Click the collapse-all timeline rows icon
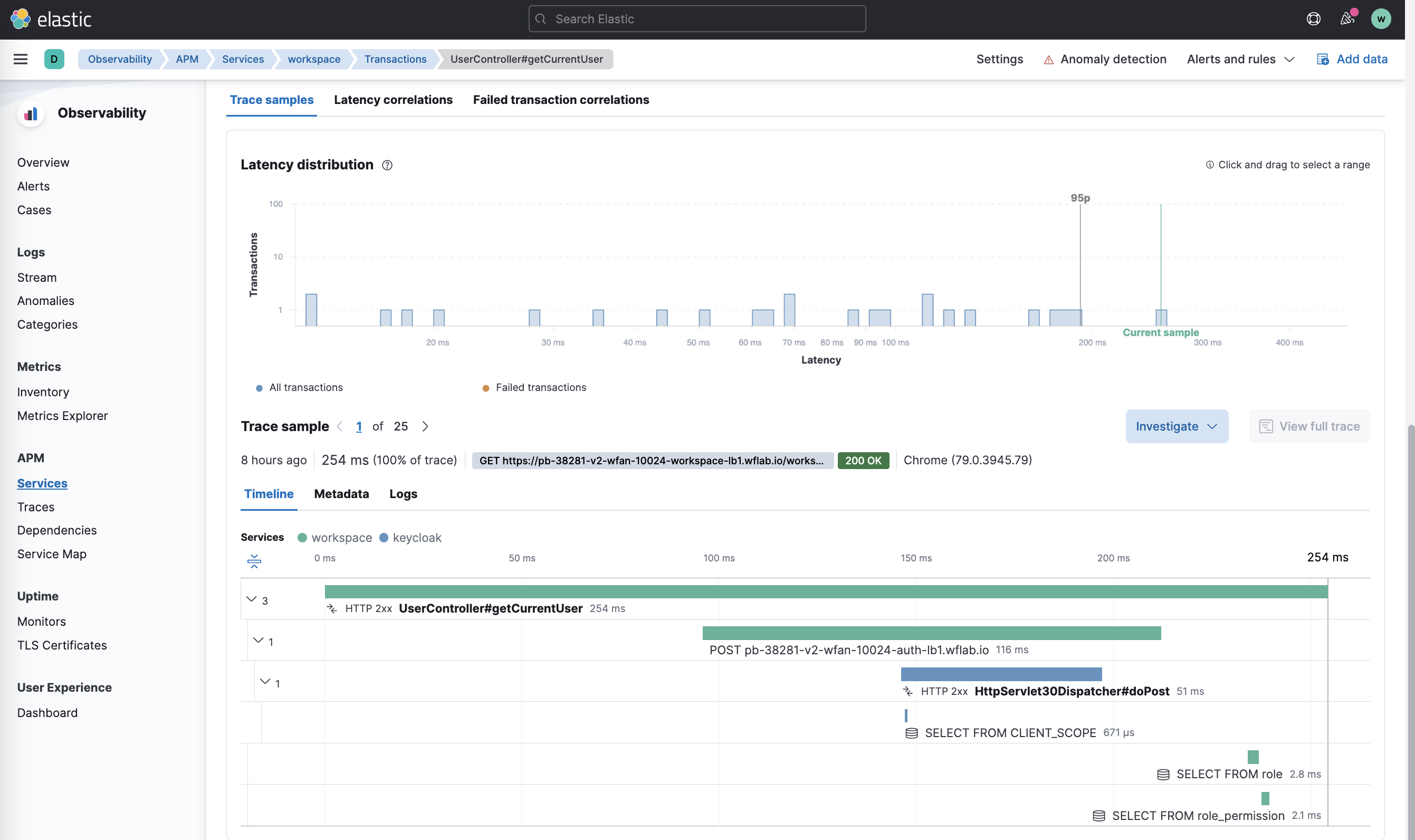Viewport: 1415px width, 840px height. click(x=254, y=561)
